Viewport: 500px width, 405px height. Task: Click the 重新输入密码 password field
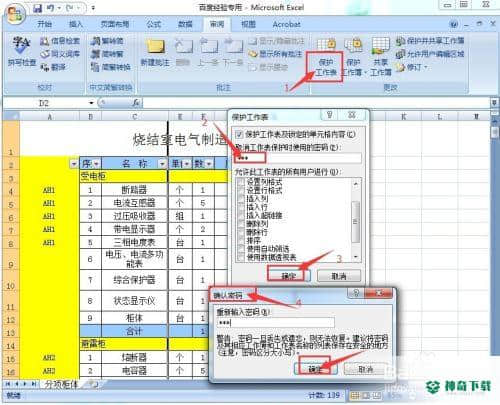pos(275,323)
